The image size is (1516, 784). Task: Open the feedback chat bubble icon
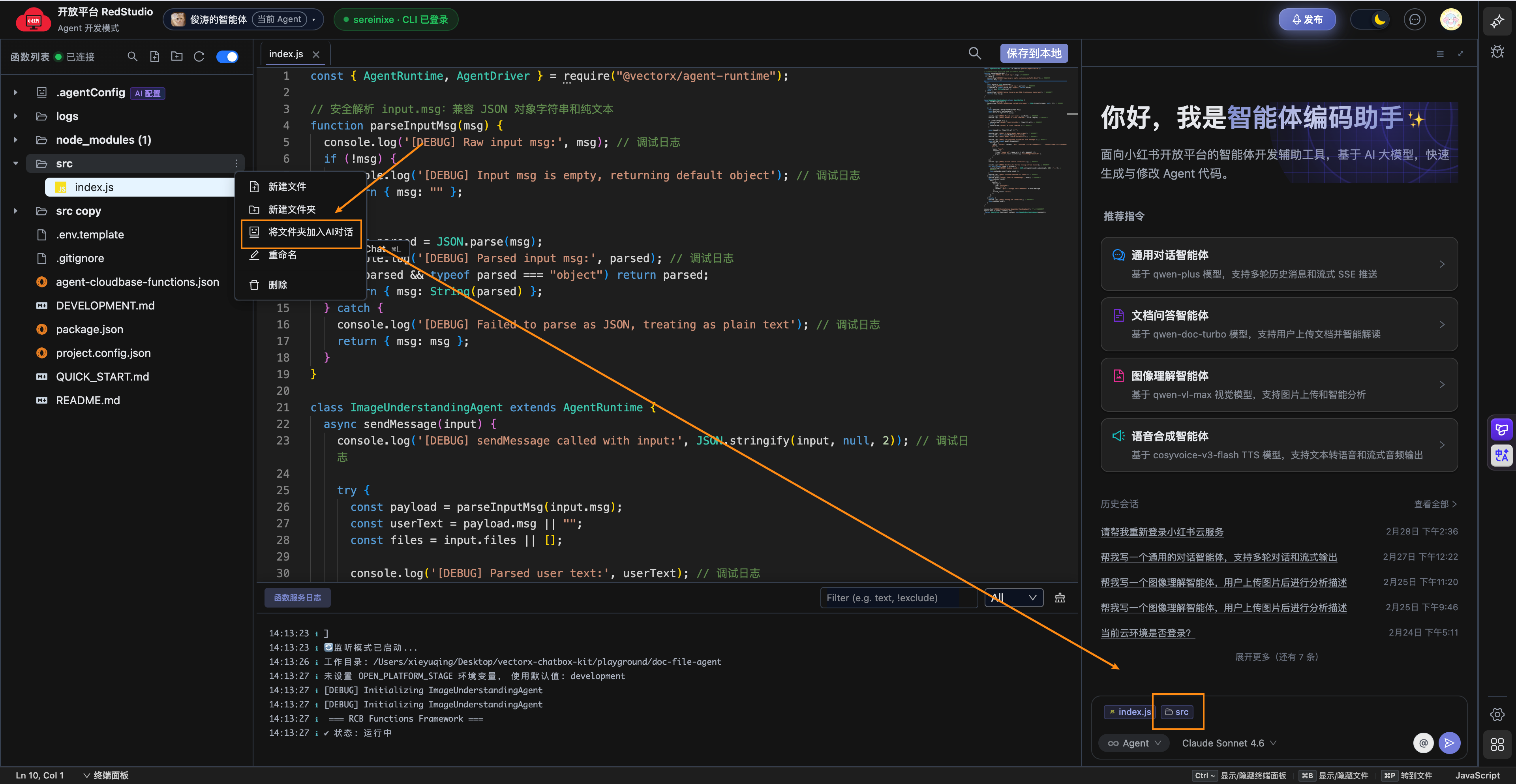1415,19
